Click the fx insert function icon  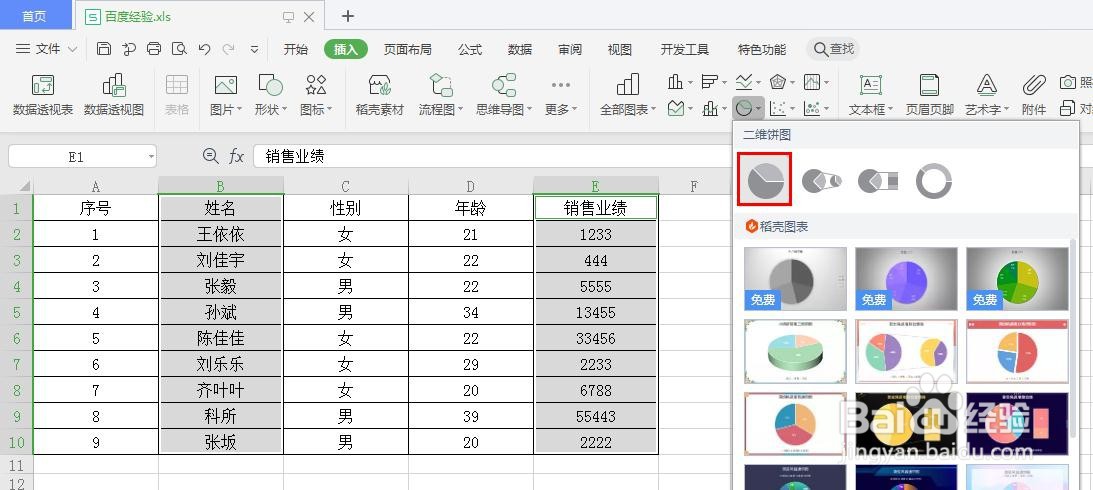coord(236,156)
